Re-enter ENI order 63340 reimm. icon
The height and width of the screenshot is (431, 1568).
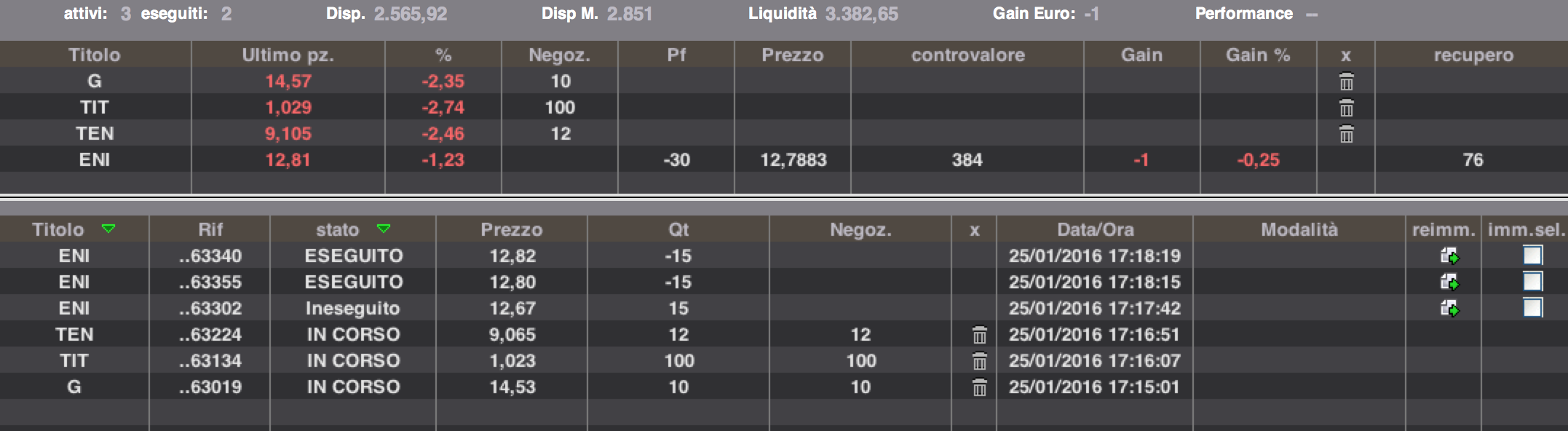[1449, 256]
